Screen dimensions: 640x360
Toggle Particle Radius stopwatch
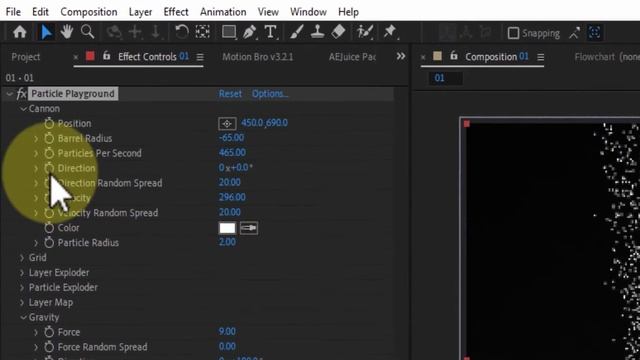tap(49, 243)
